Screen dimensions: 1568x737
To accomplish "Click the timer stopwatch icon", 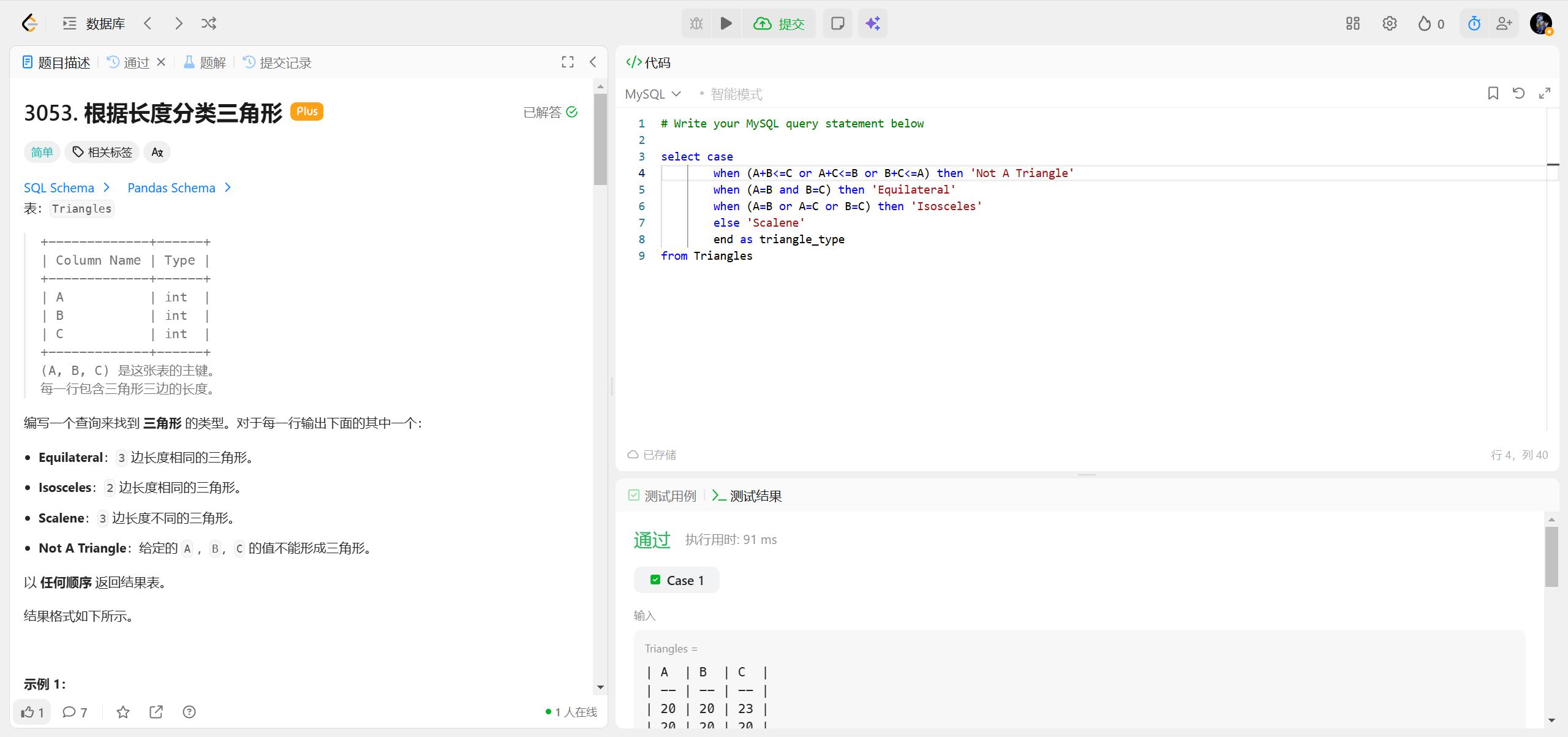I will pos(1474,23).
